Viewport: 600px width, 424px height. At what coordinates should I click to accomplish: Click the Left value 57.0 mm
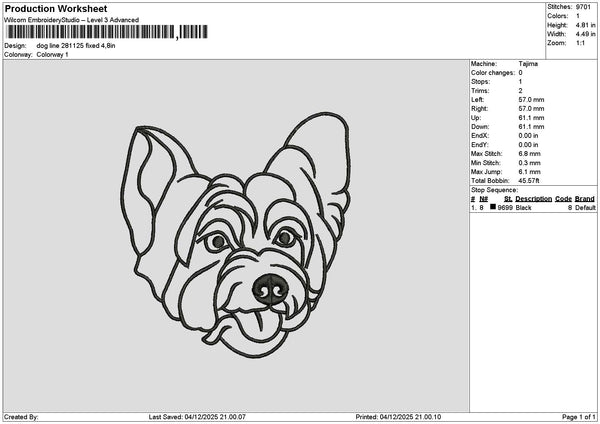click(x=531, y=99)
